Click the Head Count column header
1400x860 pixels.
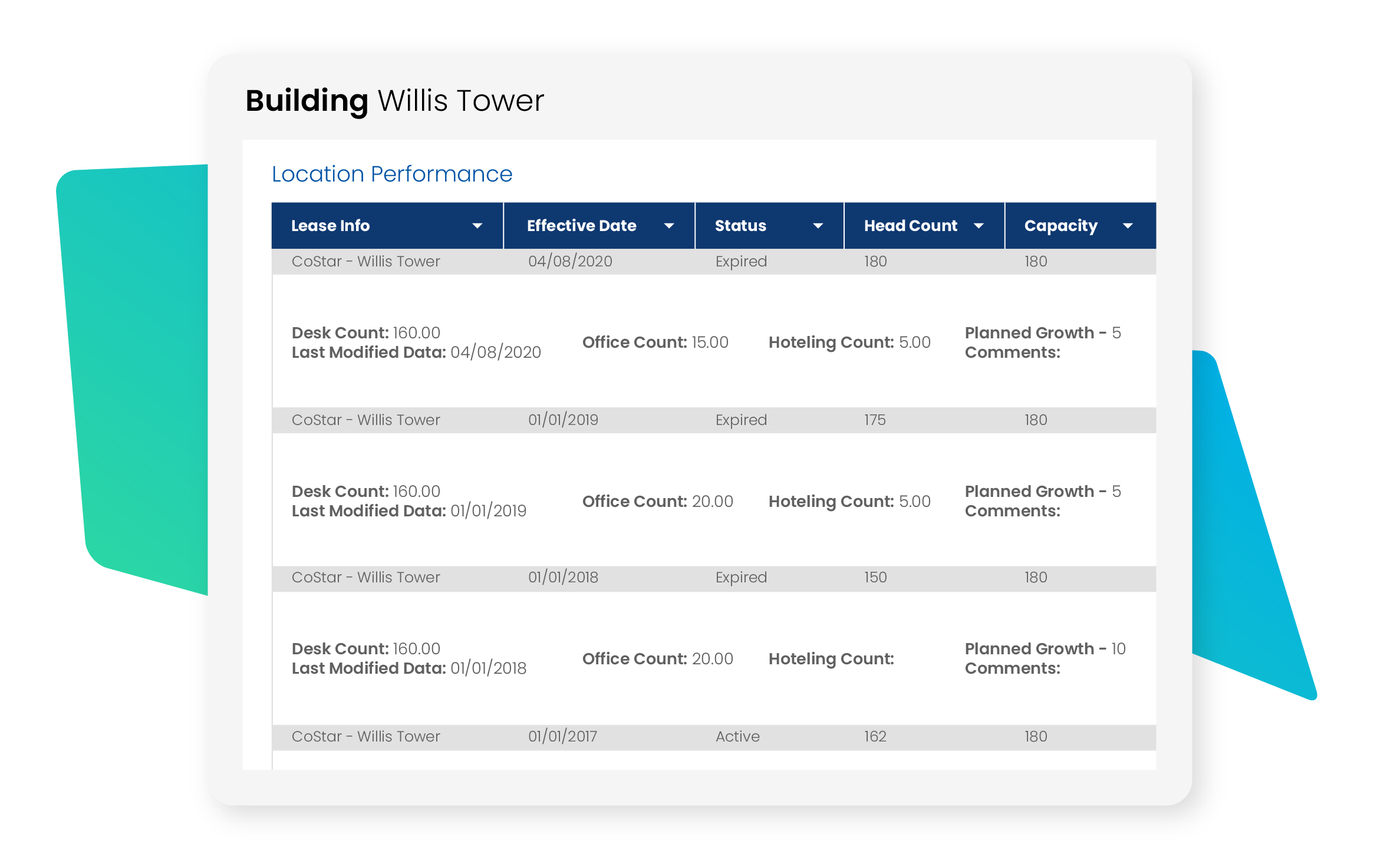[x=910, y=225]
